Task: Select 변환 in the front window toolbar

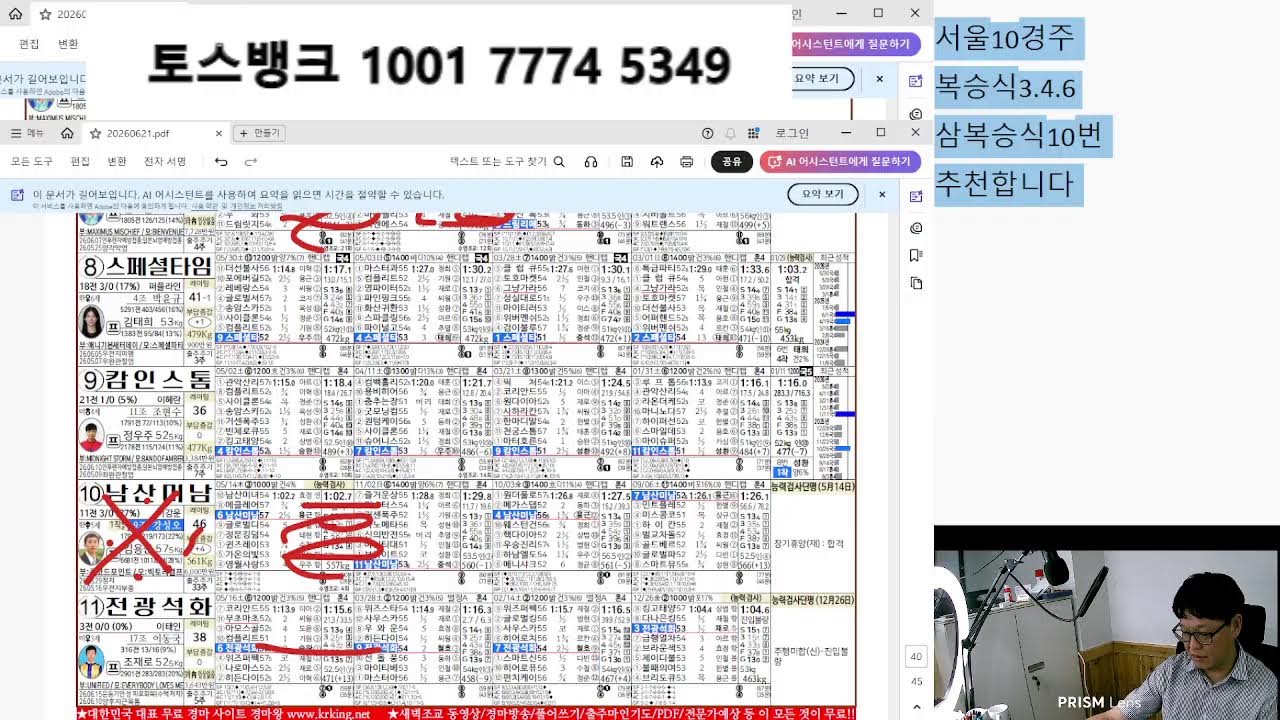Action: point(117,161)
